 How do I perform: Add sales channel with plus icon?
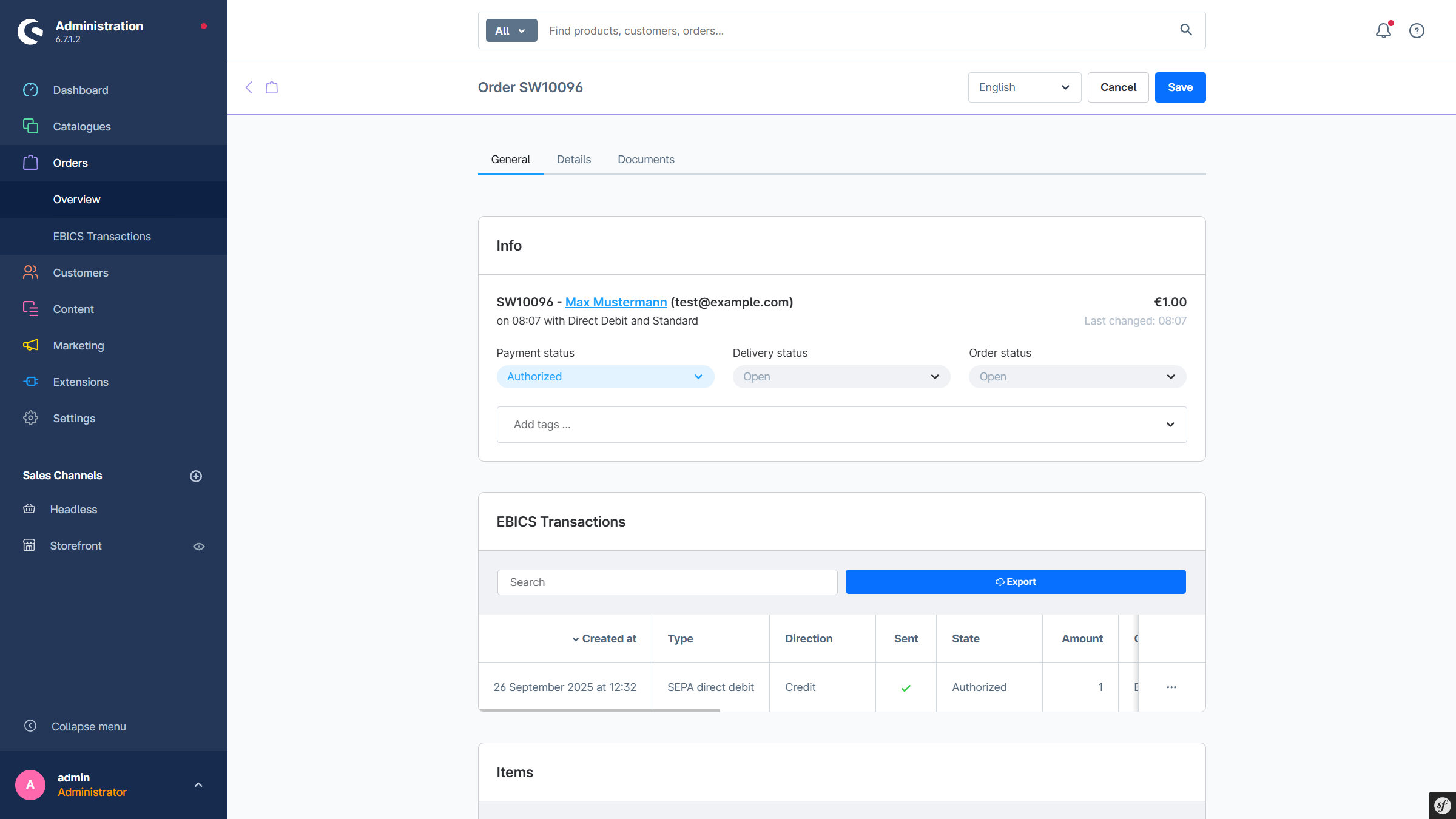click(195, 476)
